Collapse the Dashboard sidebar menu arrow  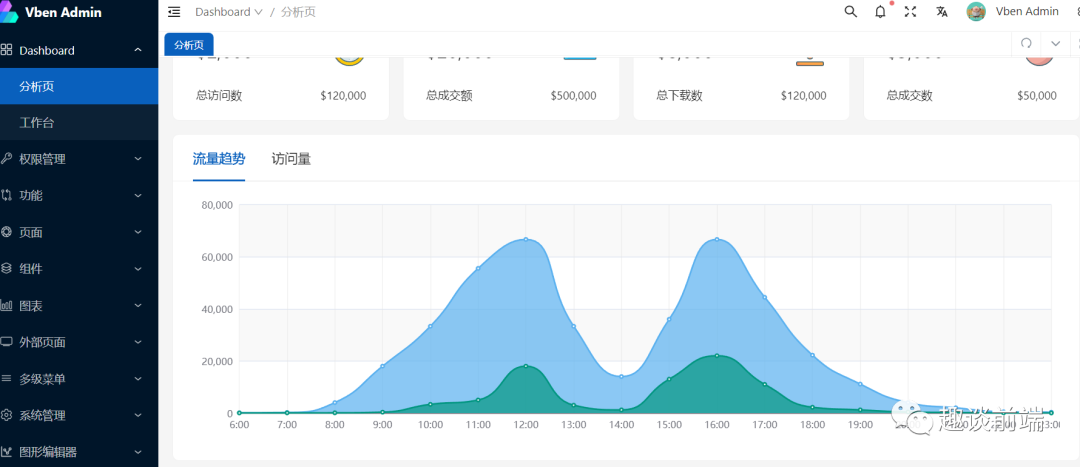[x=138, y=50]
